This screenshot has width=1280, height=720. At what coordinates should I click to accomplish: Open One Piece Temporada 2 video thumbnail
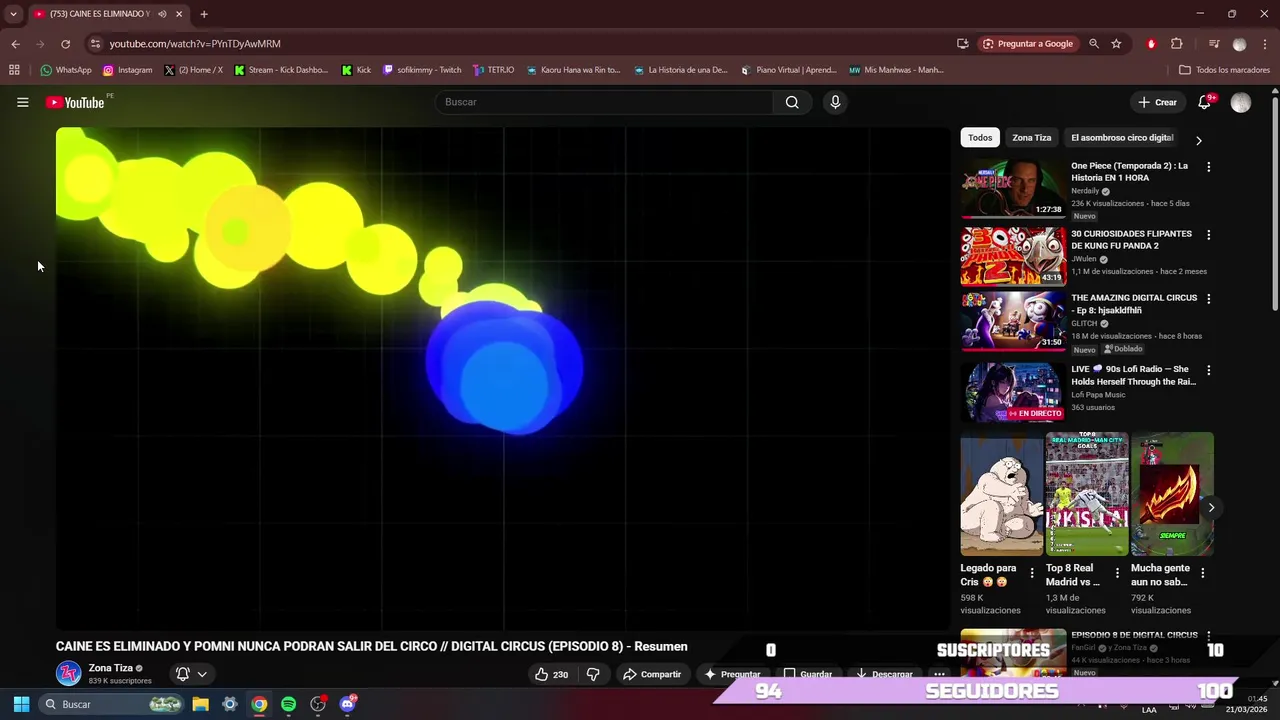1013,189
